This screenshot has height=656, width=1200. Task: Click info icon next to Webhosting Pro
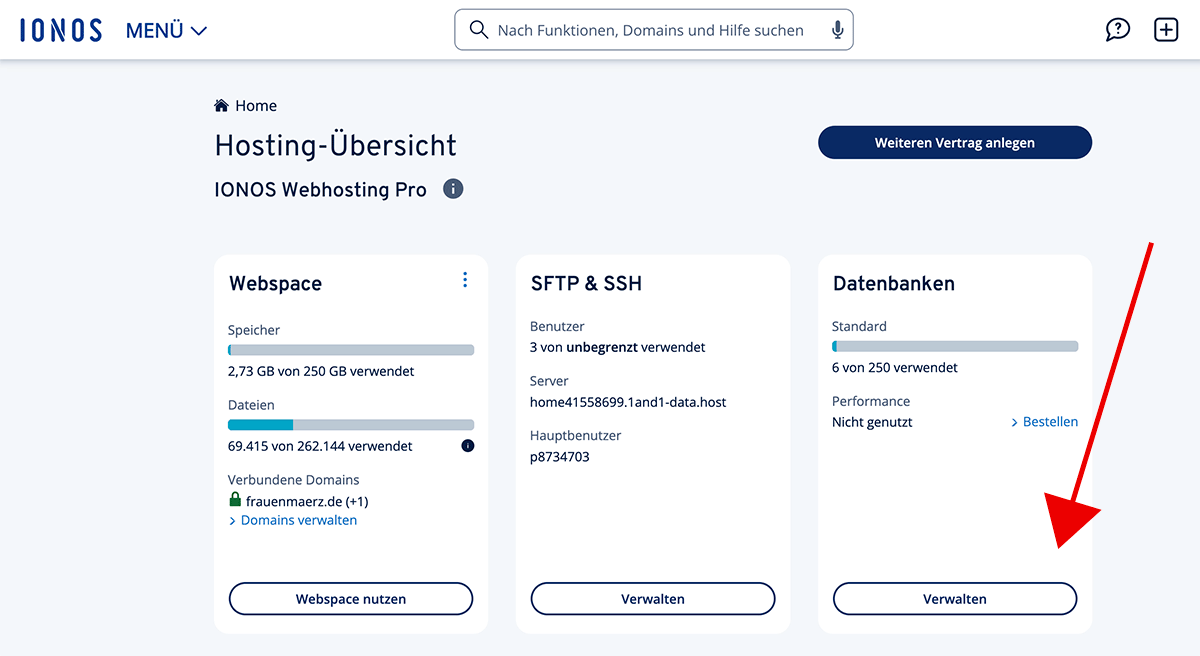click(453, 189)
